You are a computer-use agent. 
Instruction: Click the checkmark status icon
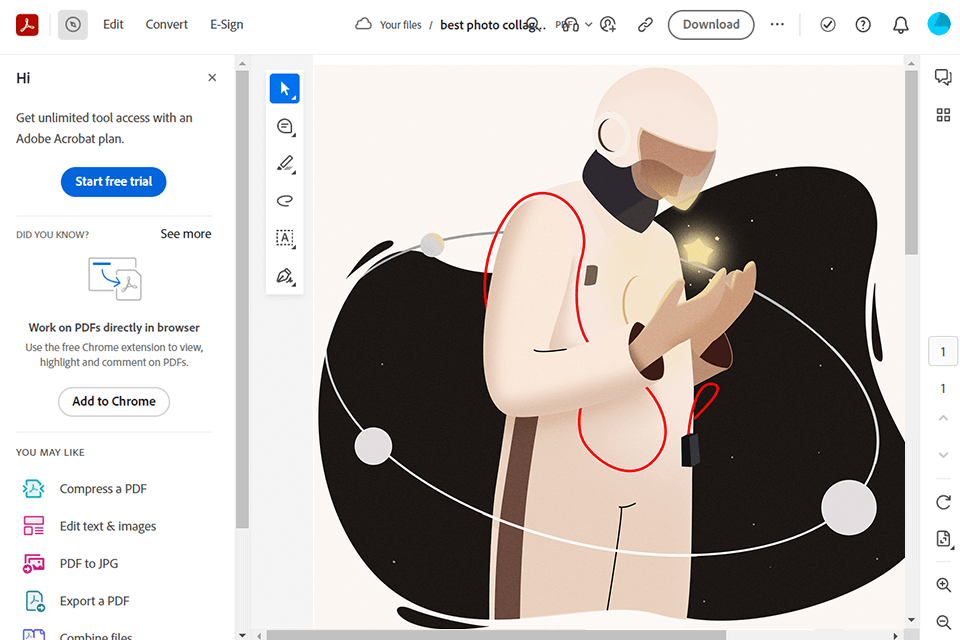tap(828, 24)
